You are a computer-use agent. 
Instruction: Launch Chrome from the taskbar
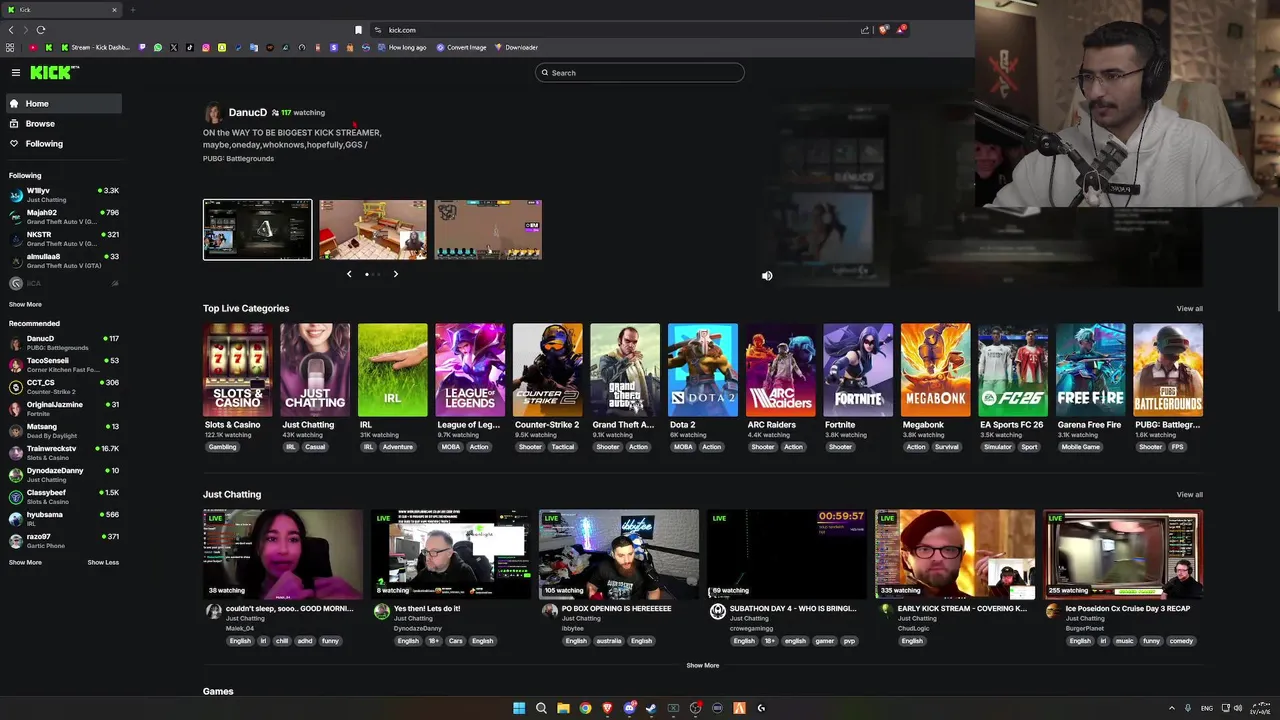(585, 708)
